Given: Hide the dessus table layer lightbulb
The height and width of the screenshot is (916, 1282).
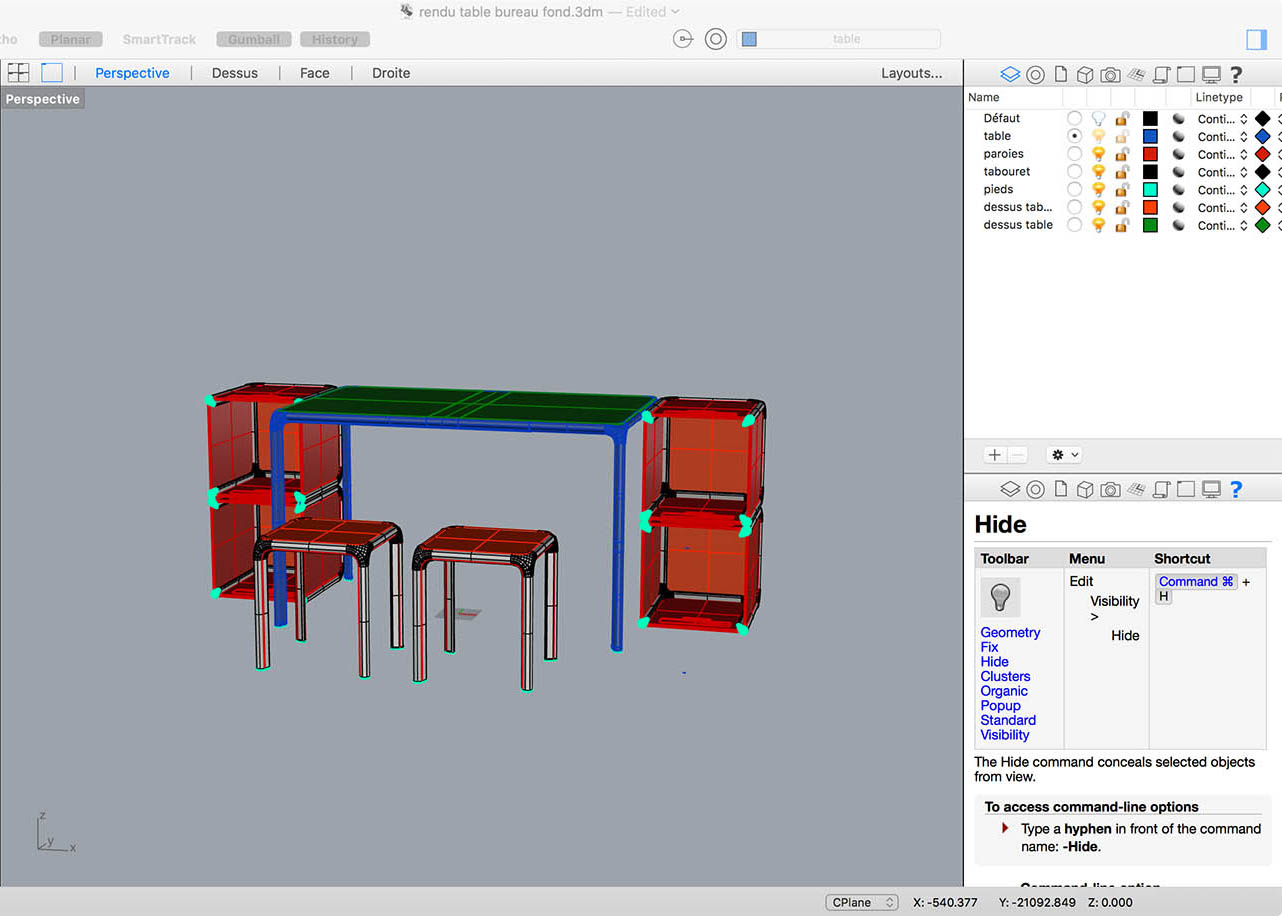Looking at the screenshot, I should tap(1098, 226).
